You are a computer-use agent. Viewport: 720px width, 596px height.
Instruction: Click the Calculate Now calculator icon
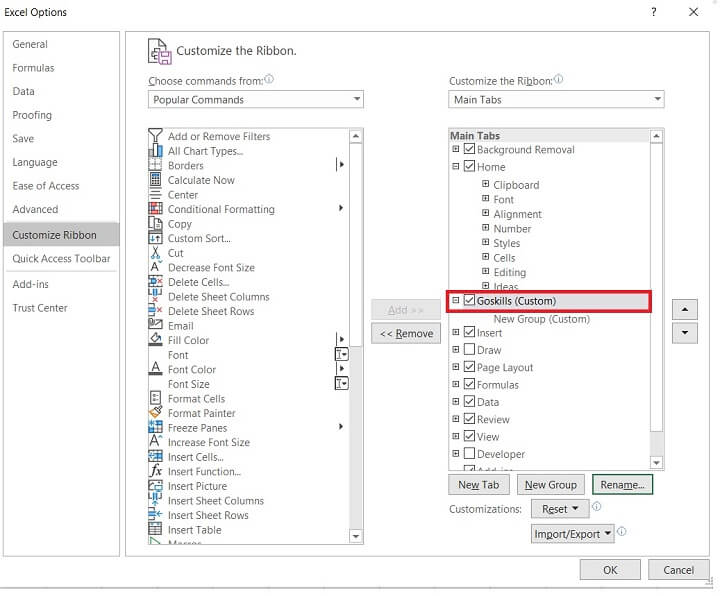tap(155, 180)
